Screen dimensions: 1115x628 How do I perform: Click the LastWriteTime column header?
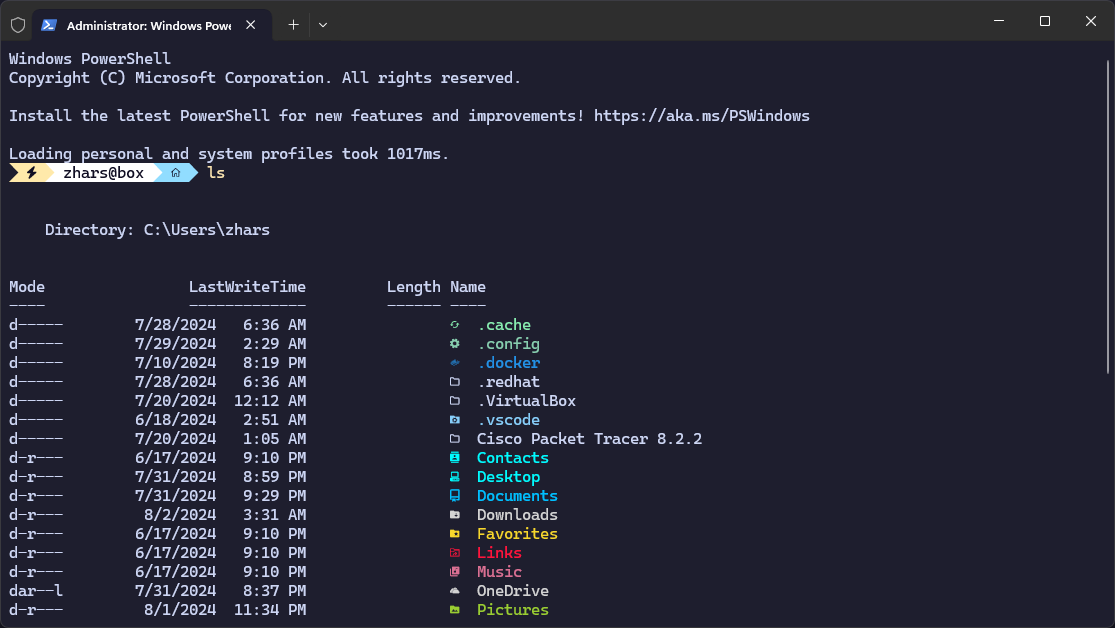[x=247, y=287]
